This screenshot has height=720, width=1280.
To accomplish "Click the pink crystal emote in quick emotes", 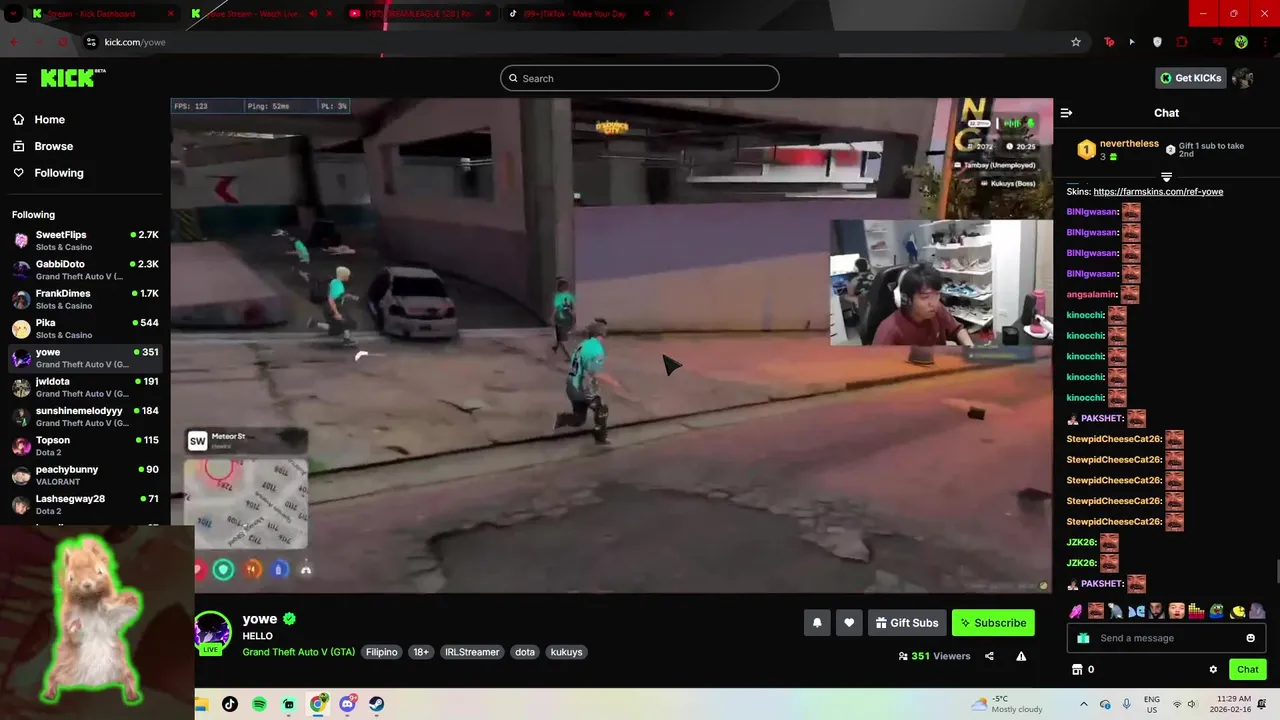I will click(x=1076, y=611).
